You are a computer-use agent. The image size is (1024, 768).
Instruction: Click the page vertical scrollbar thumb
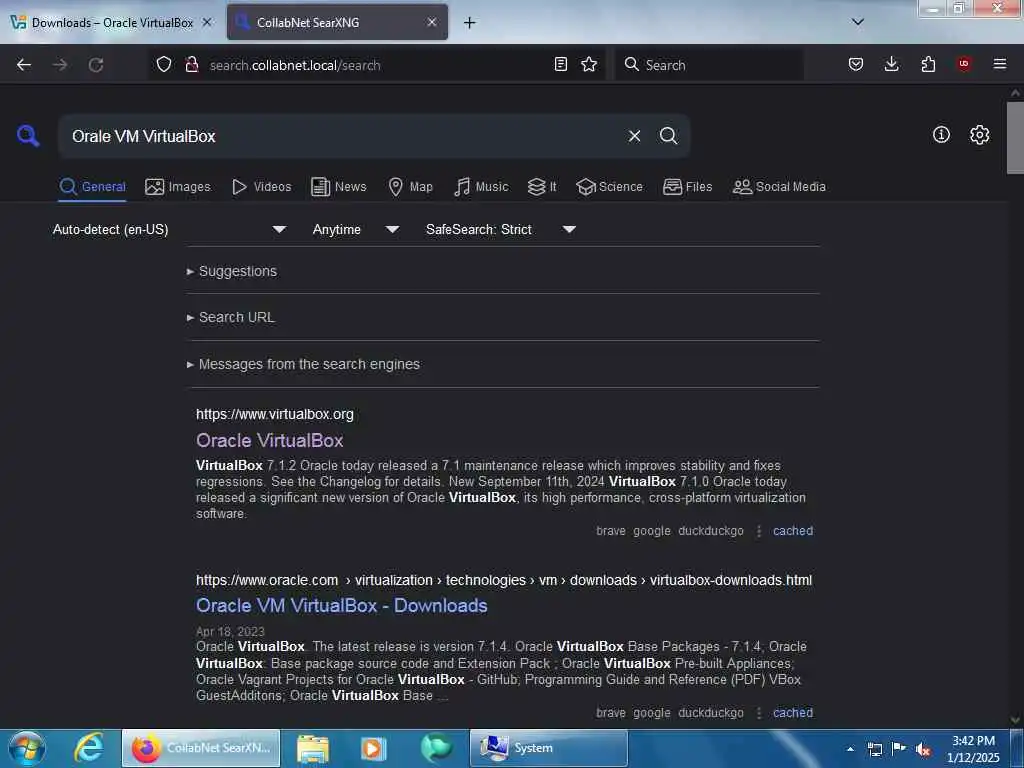coord(1015,137)
